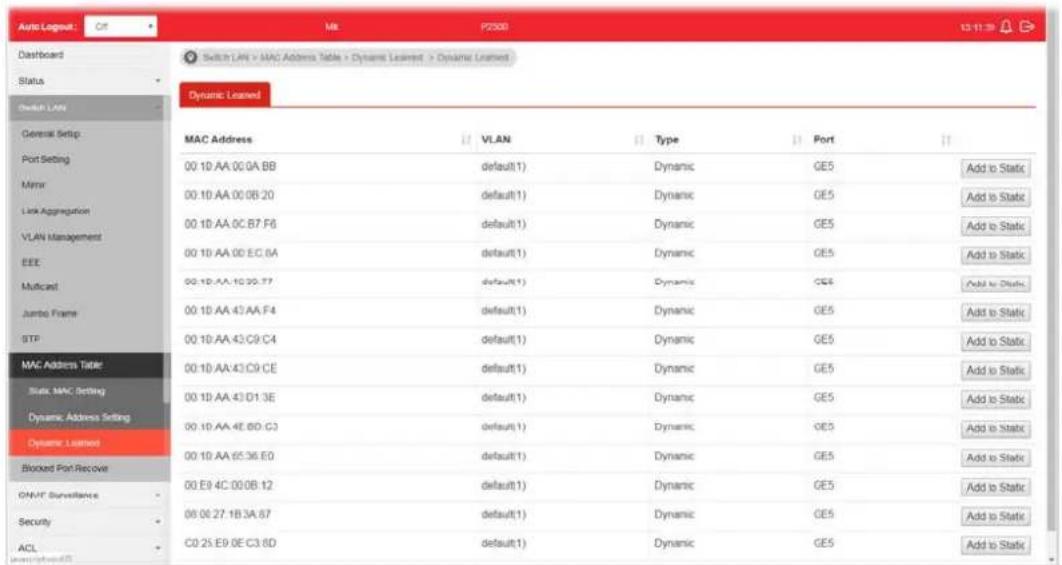Expand the Status menu
This screenshot has width=1062, height=565.
[89, 81]
